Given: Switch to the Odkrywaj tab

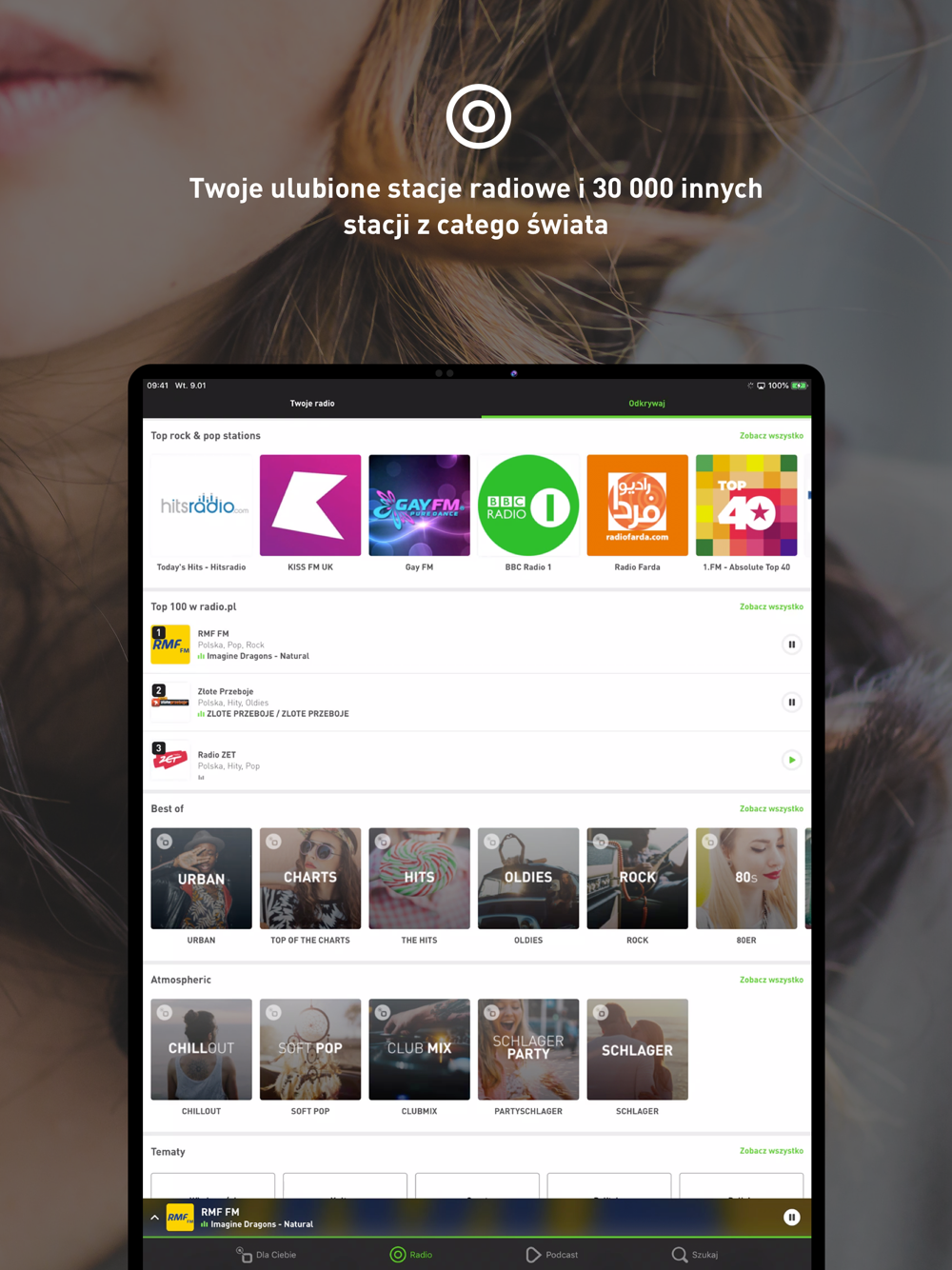Looking at the screenshot, I should pos(646,404).
